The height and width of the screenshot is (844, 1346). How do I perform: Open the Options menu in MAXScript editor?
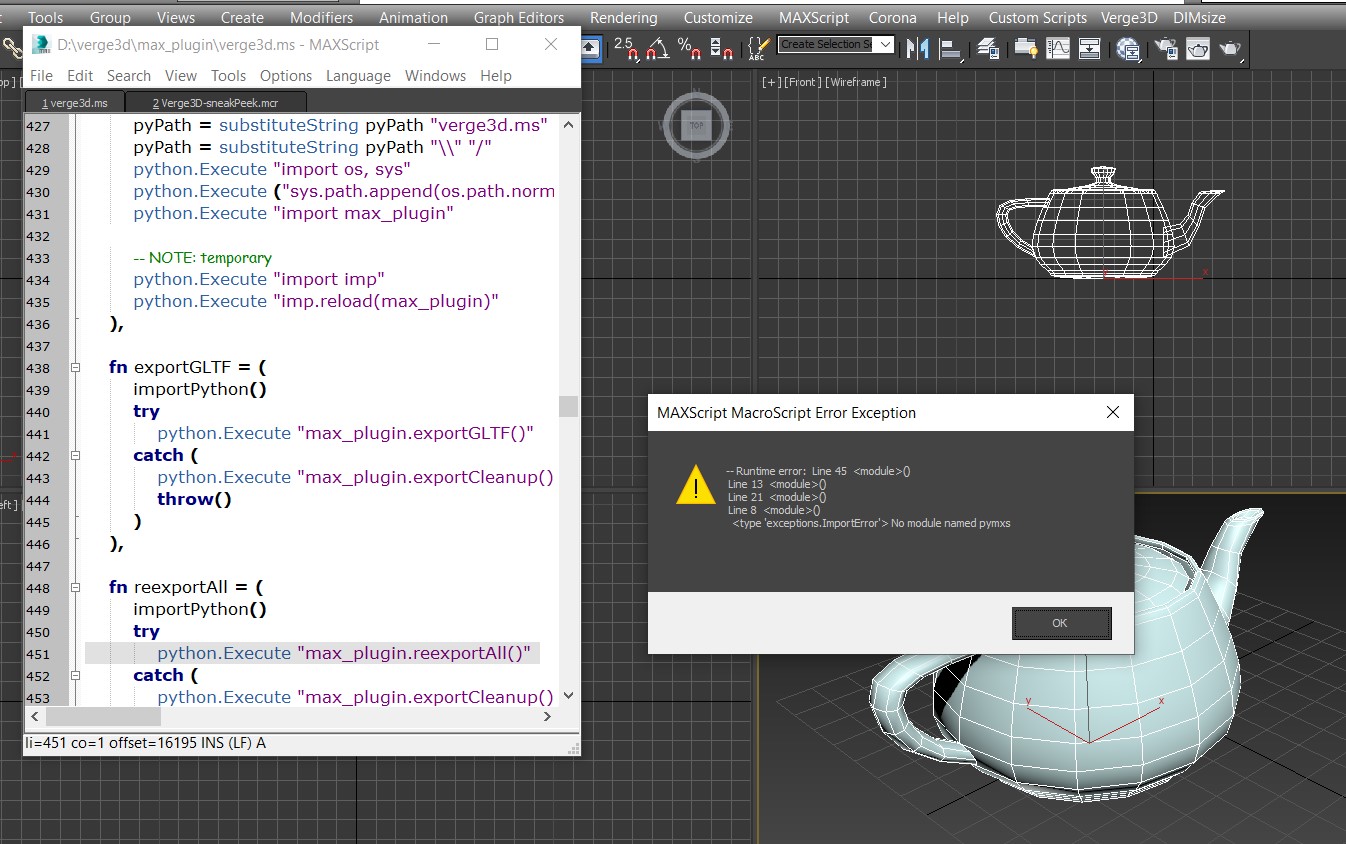[x=286, y=76]
